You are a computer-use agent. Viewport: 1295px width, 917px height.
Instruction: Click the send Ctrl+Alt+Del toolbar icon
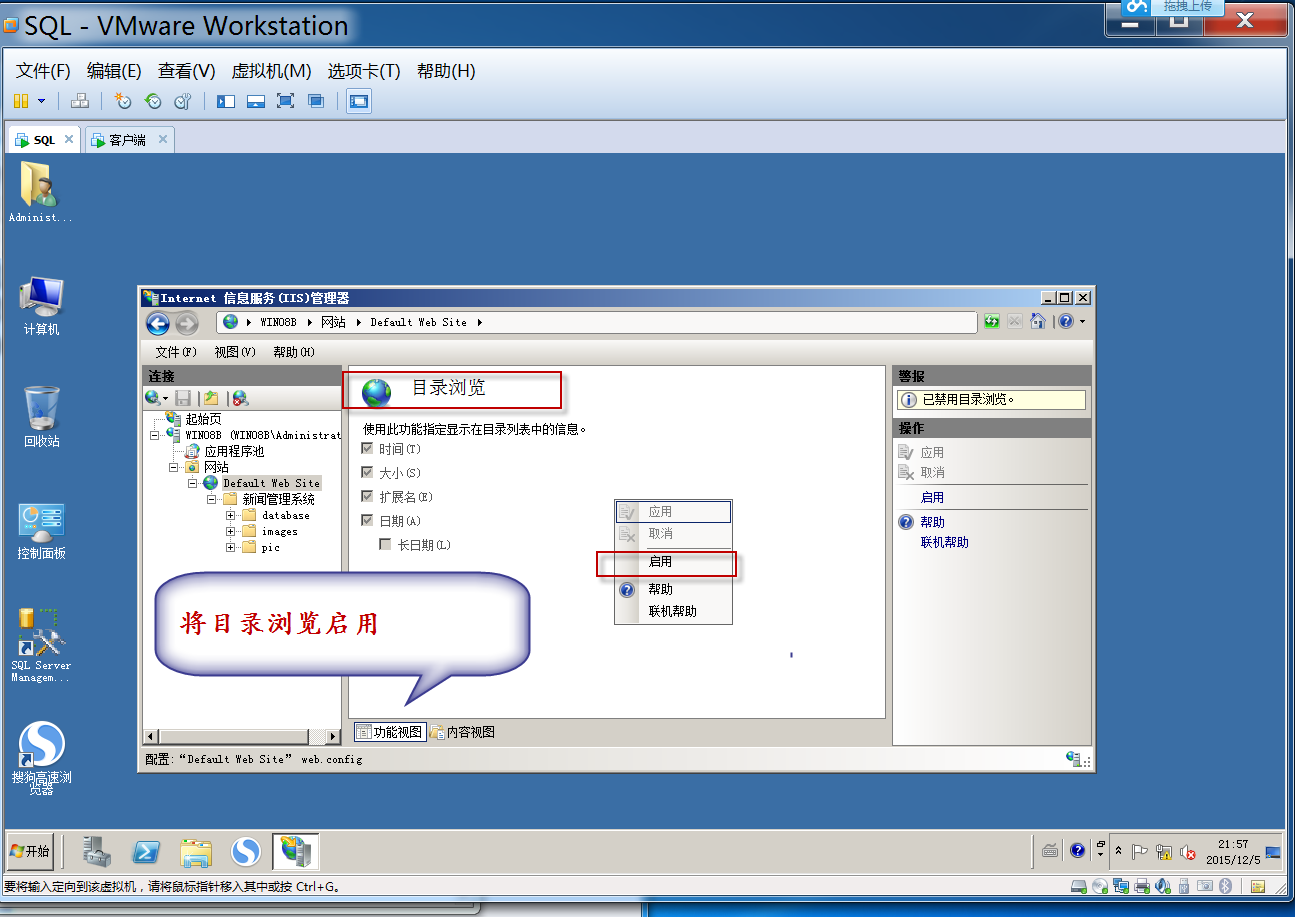click(81, 101)
